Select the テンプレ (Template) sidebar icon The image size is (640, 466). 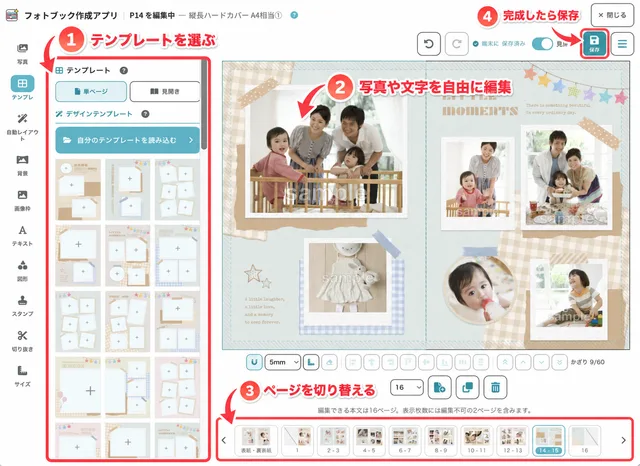[22, 88]
